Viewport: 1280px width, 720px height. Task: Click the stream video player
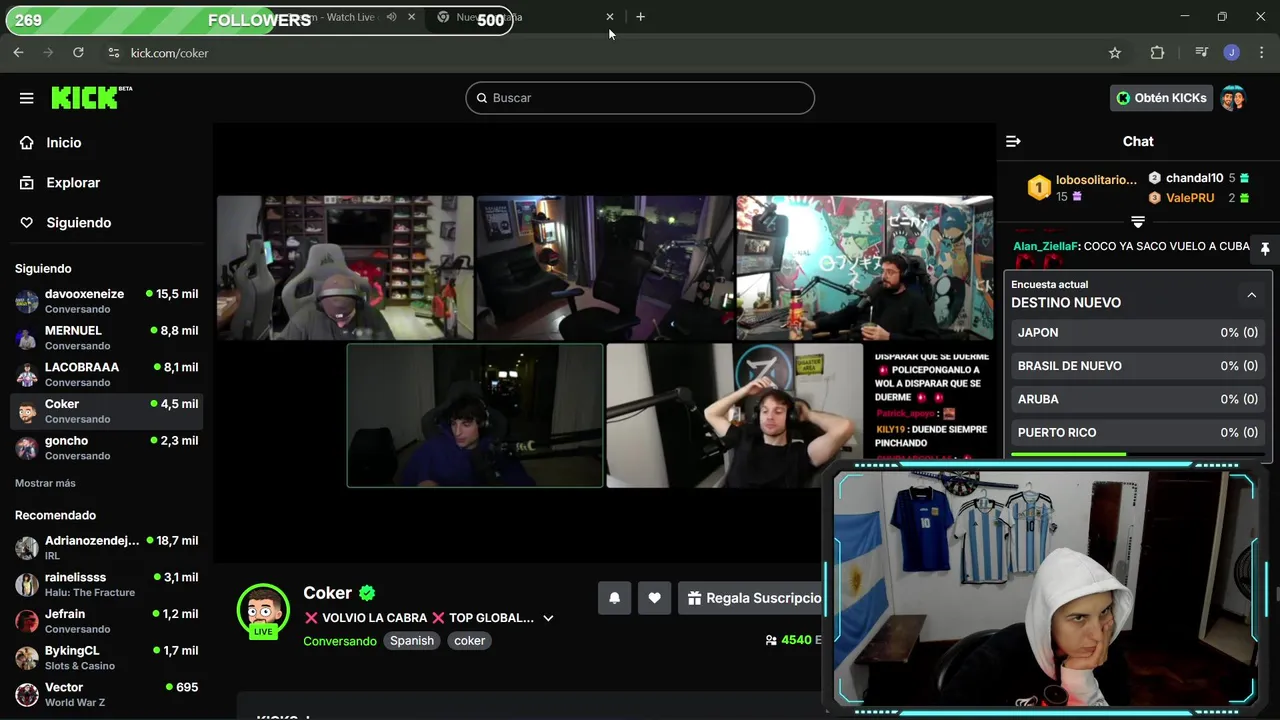coord(605,342)
